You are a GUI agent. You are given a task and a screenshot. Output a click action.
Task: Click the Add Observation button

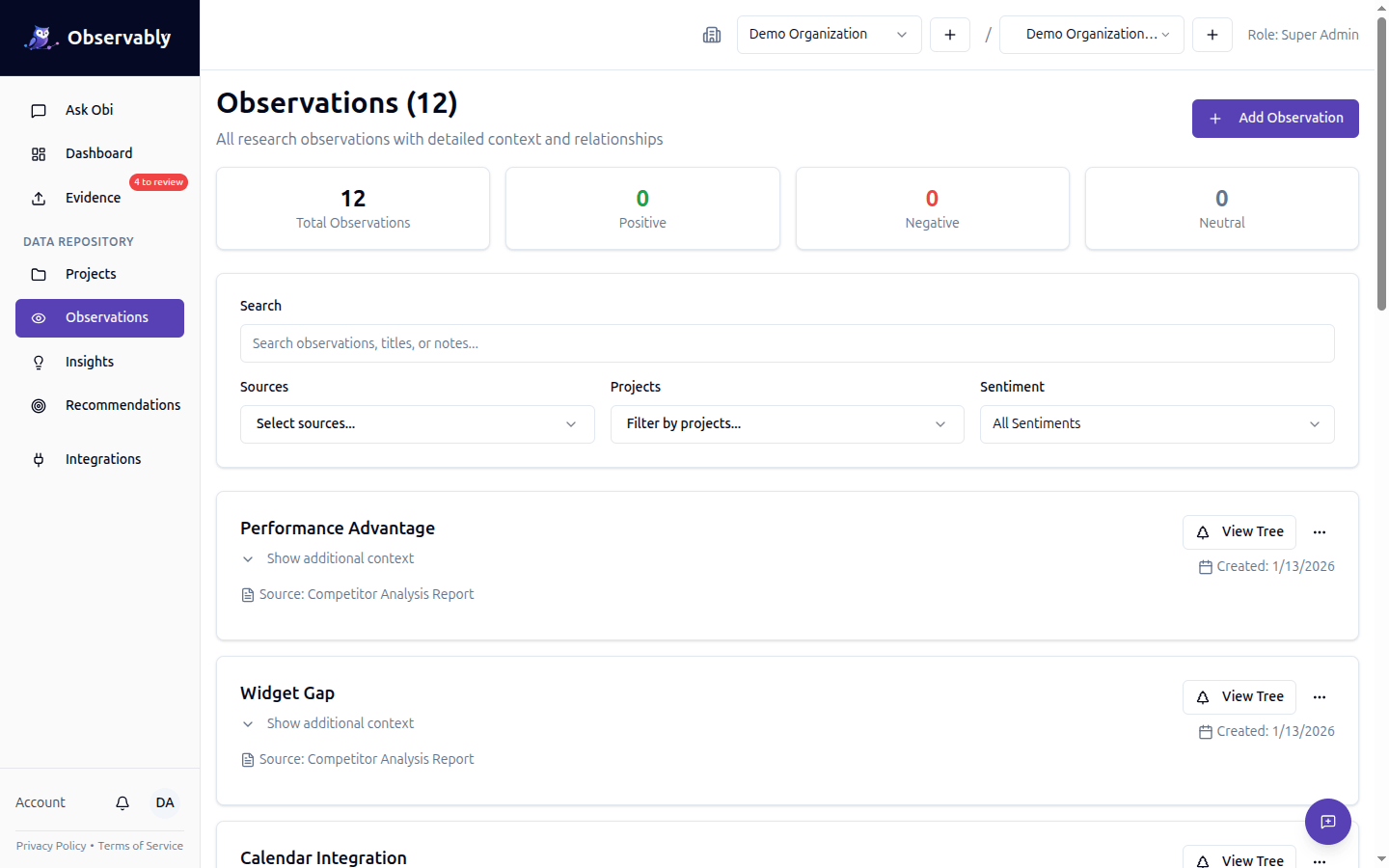tap(1275, 118)
